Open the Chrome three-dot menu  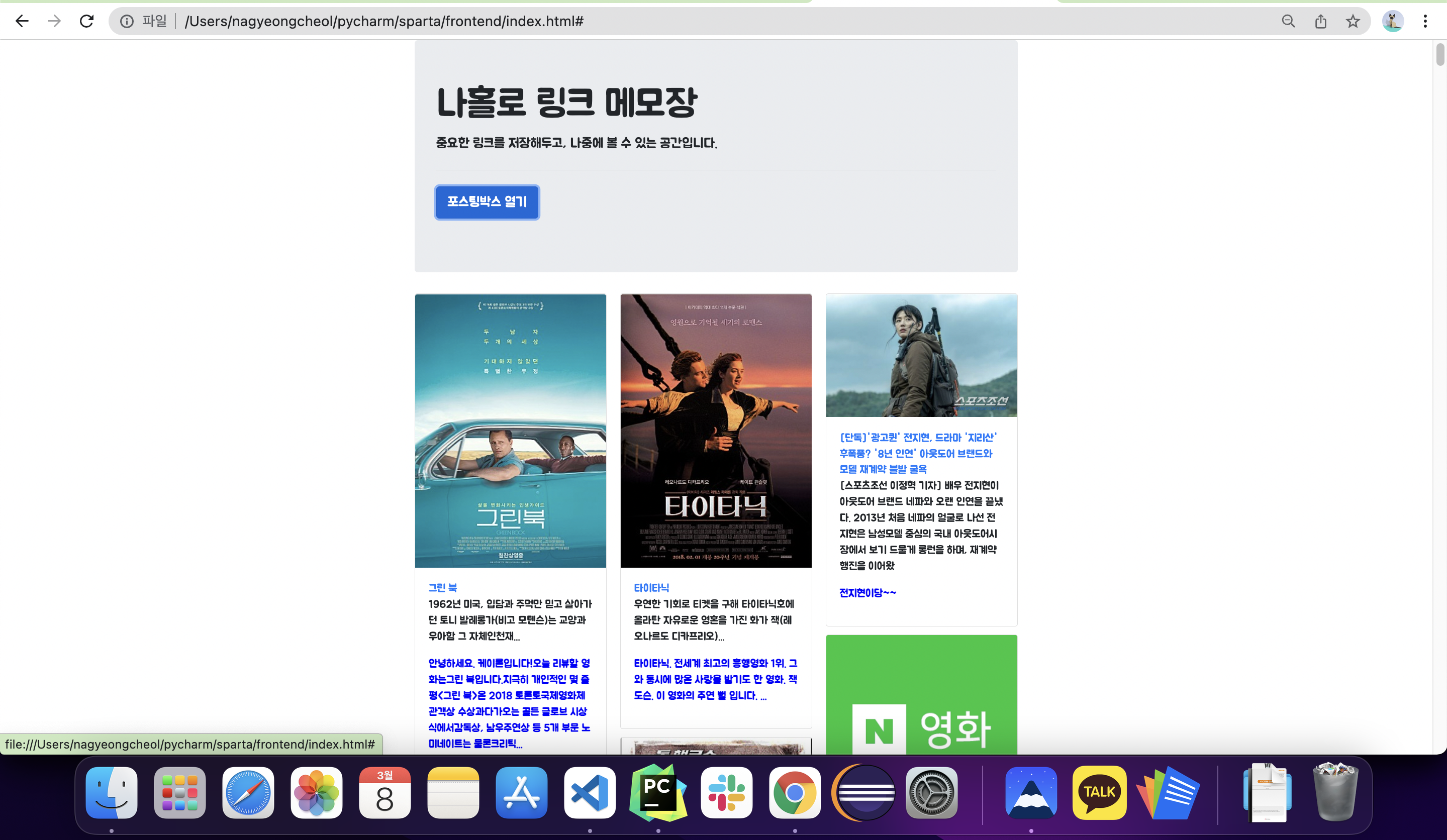coord(1425,21)
